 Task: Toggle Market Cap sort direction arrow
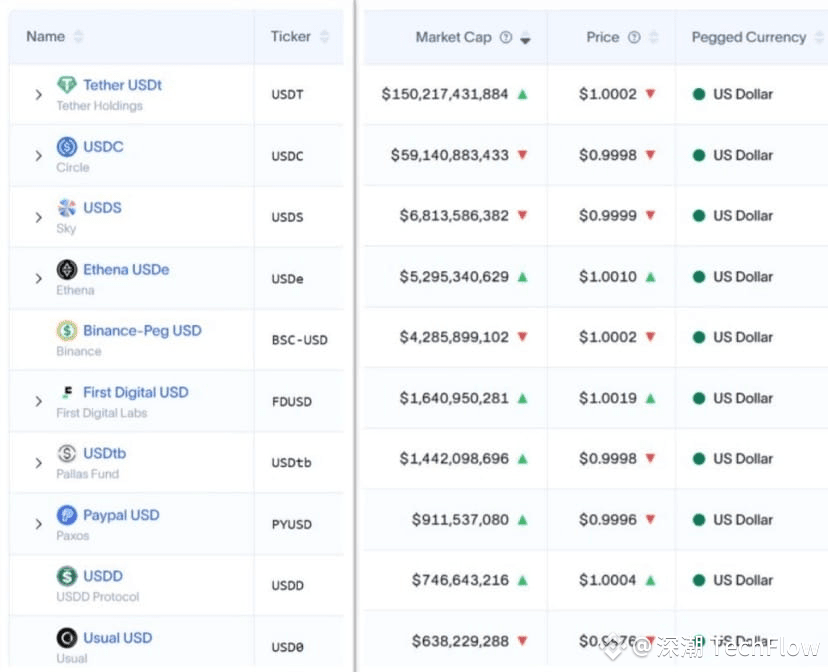click(x=525, y=38)
